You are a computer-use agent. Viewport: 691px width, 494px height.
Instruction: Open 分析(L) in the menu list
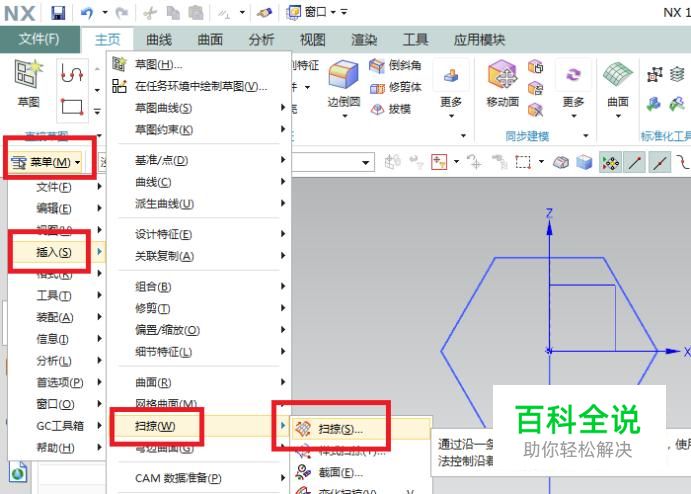tap(56, 360)
